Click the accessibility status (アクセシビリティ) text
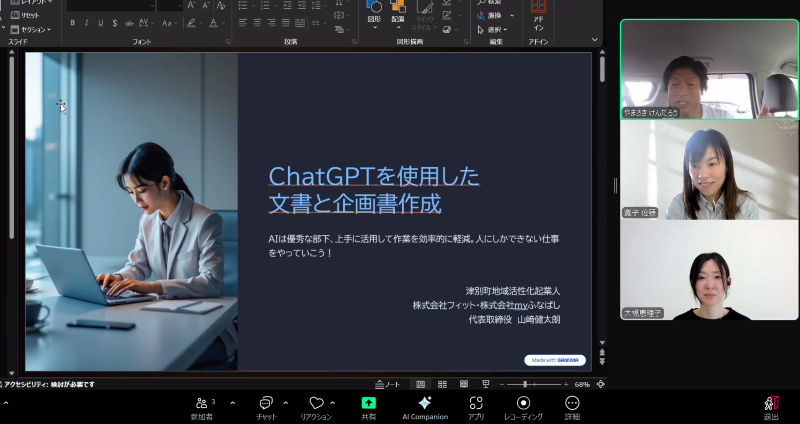The image size is (800, 424). [49, 384]
